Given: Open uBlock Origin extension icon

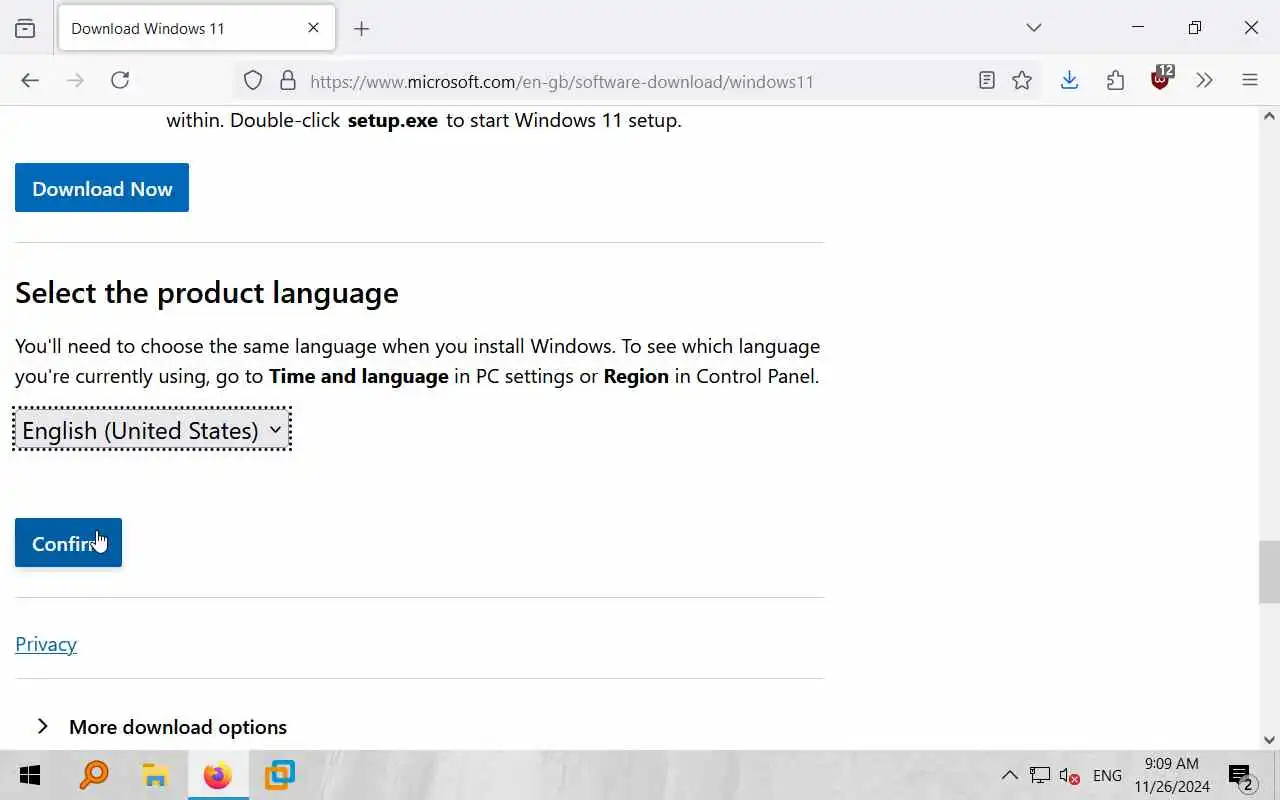Looking at the screenshot, I should click(1161, 80).
